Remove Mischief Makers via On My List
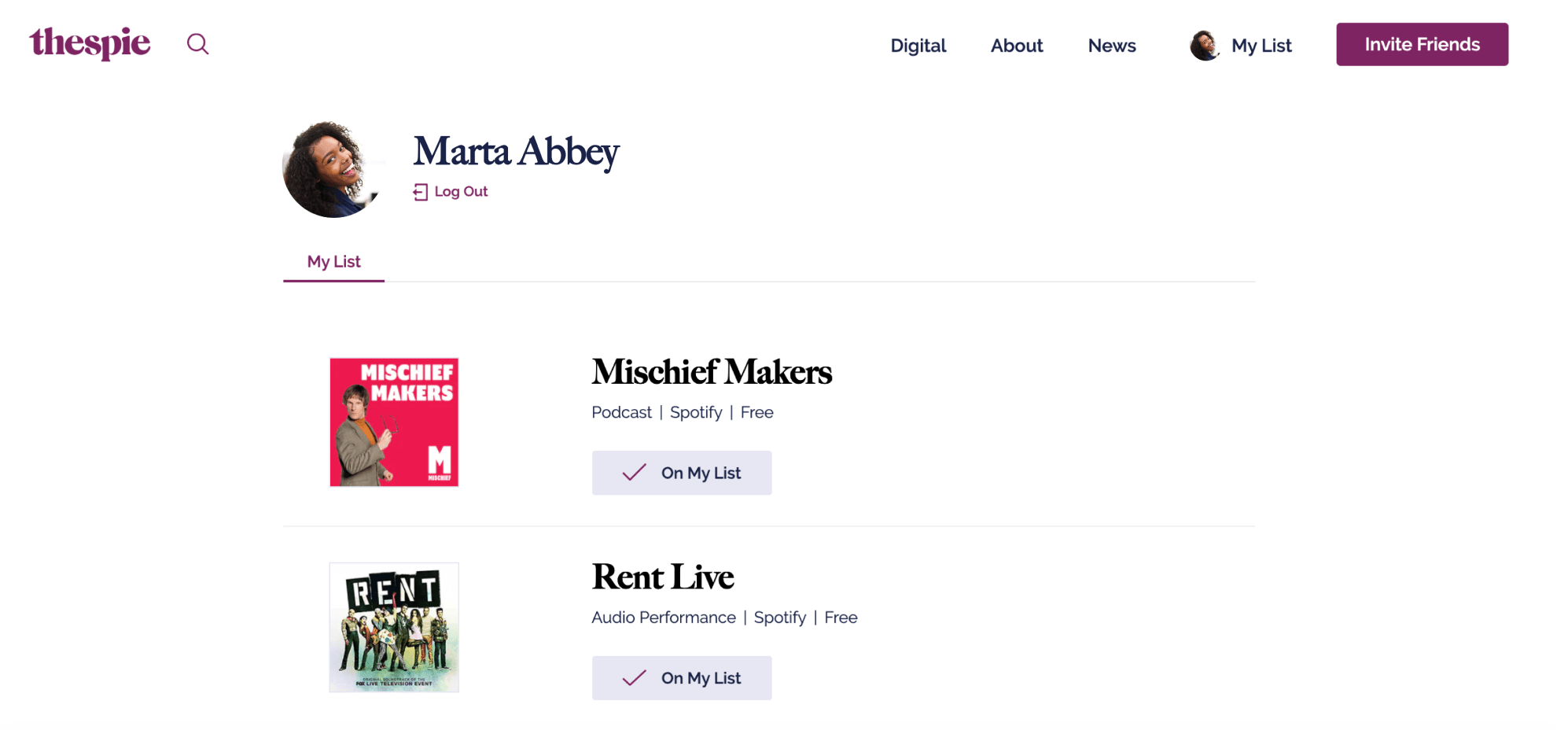 681,473
